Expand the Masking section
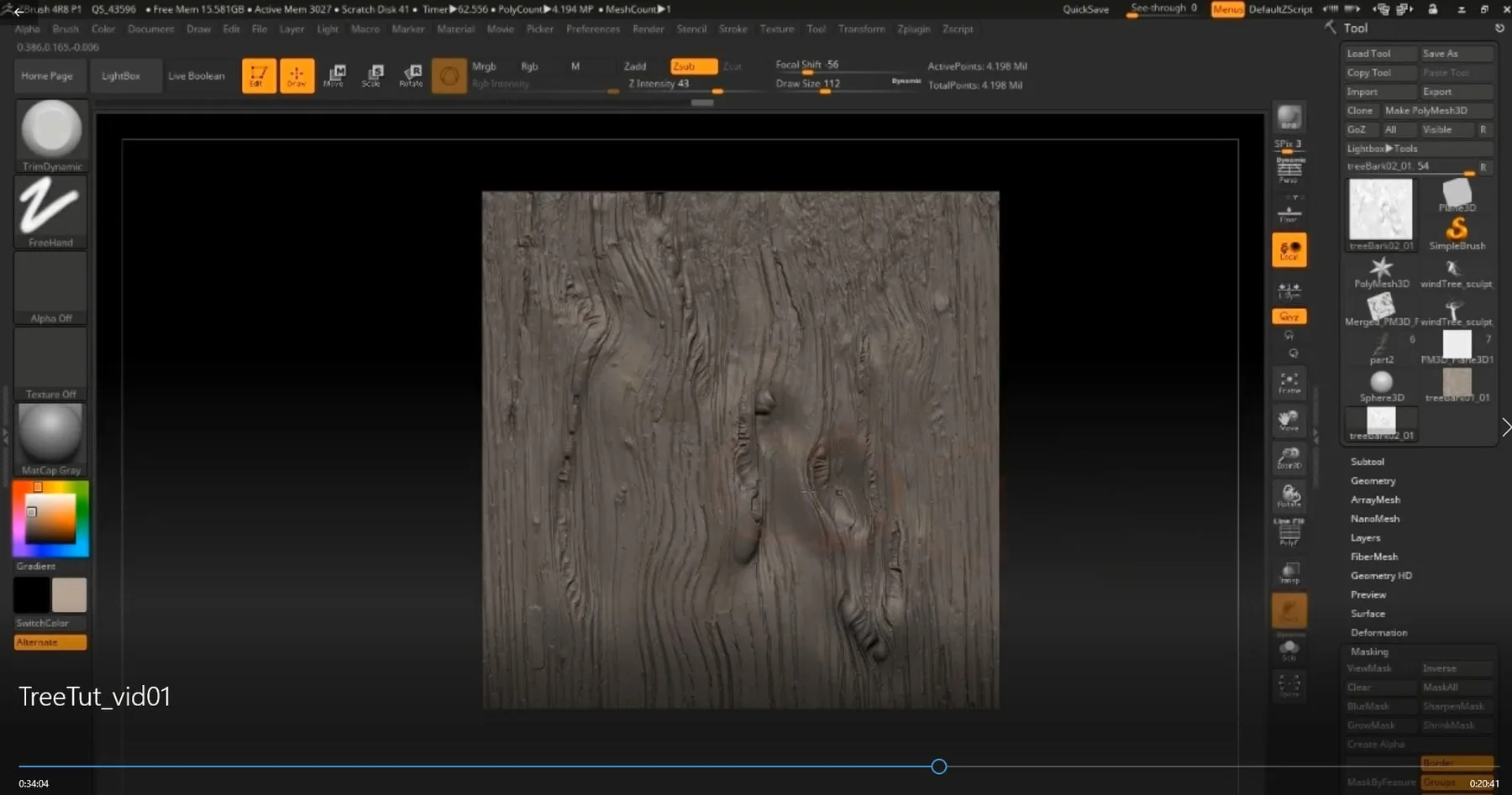Screen dimensions: 1512x795 [x=1369, y=651]
